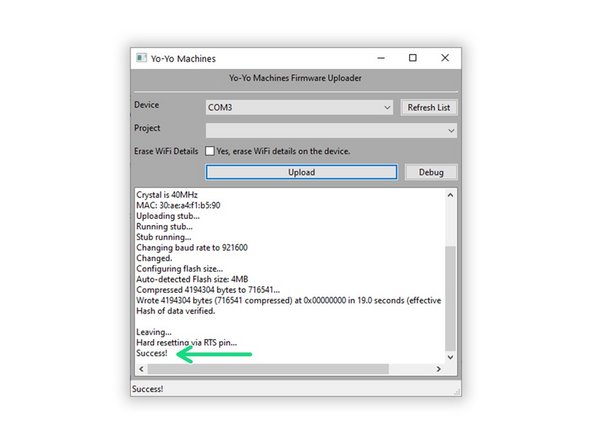Screen dimensions: 592x444
Task: Click 'Changing baud rate to 921600' line
Action: coord(192,248)
